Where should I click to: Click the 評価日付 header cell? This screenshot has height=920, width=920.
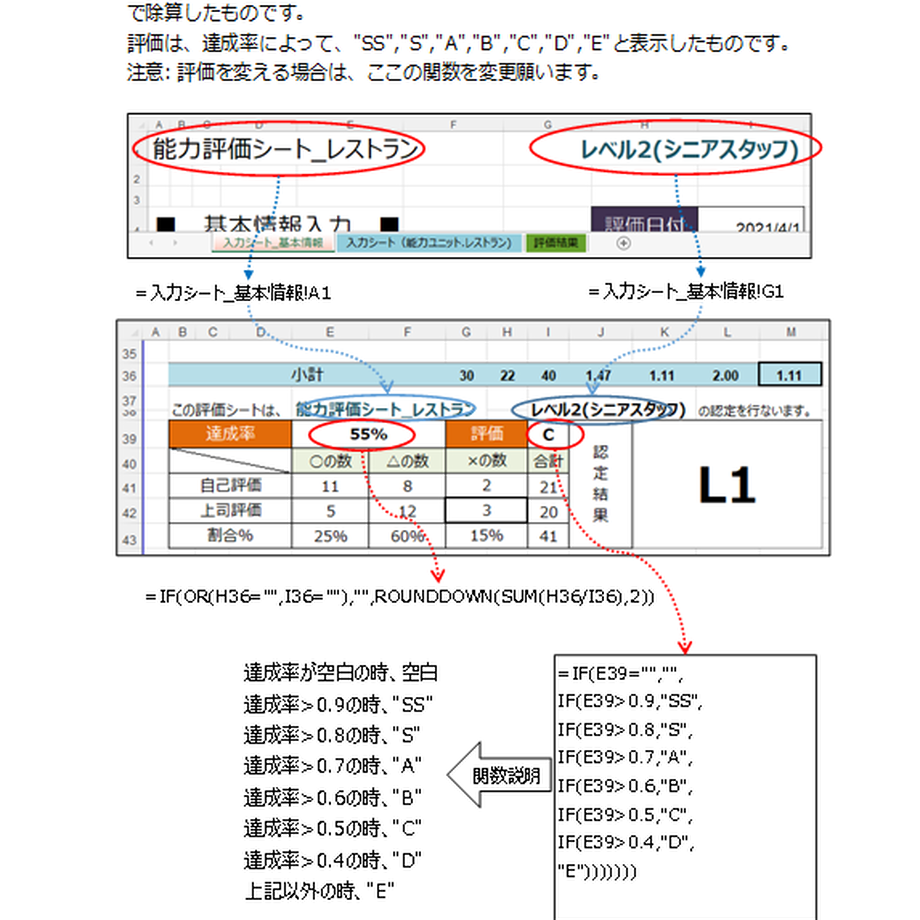click(644, 221)
